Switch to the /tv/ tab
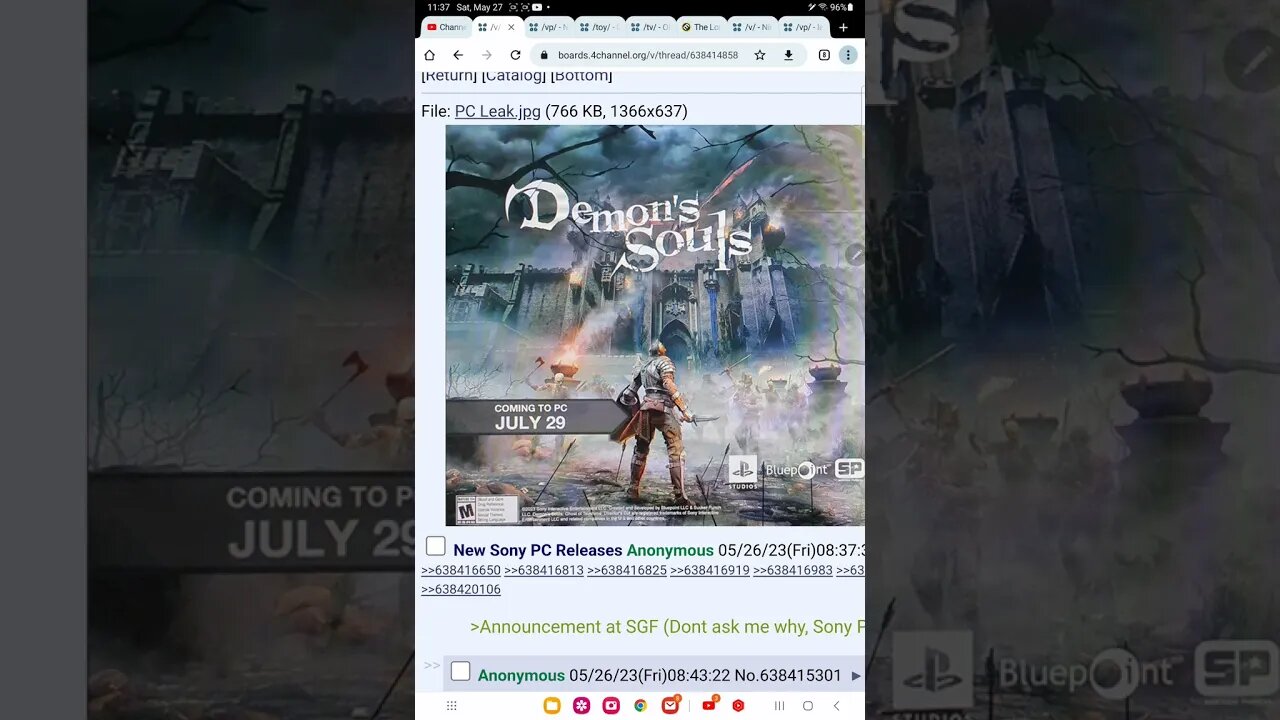This screenshot has height=720, width=1280. coord(650,27)
